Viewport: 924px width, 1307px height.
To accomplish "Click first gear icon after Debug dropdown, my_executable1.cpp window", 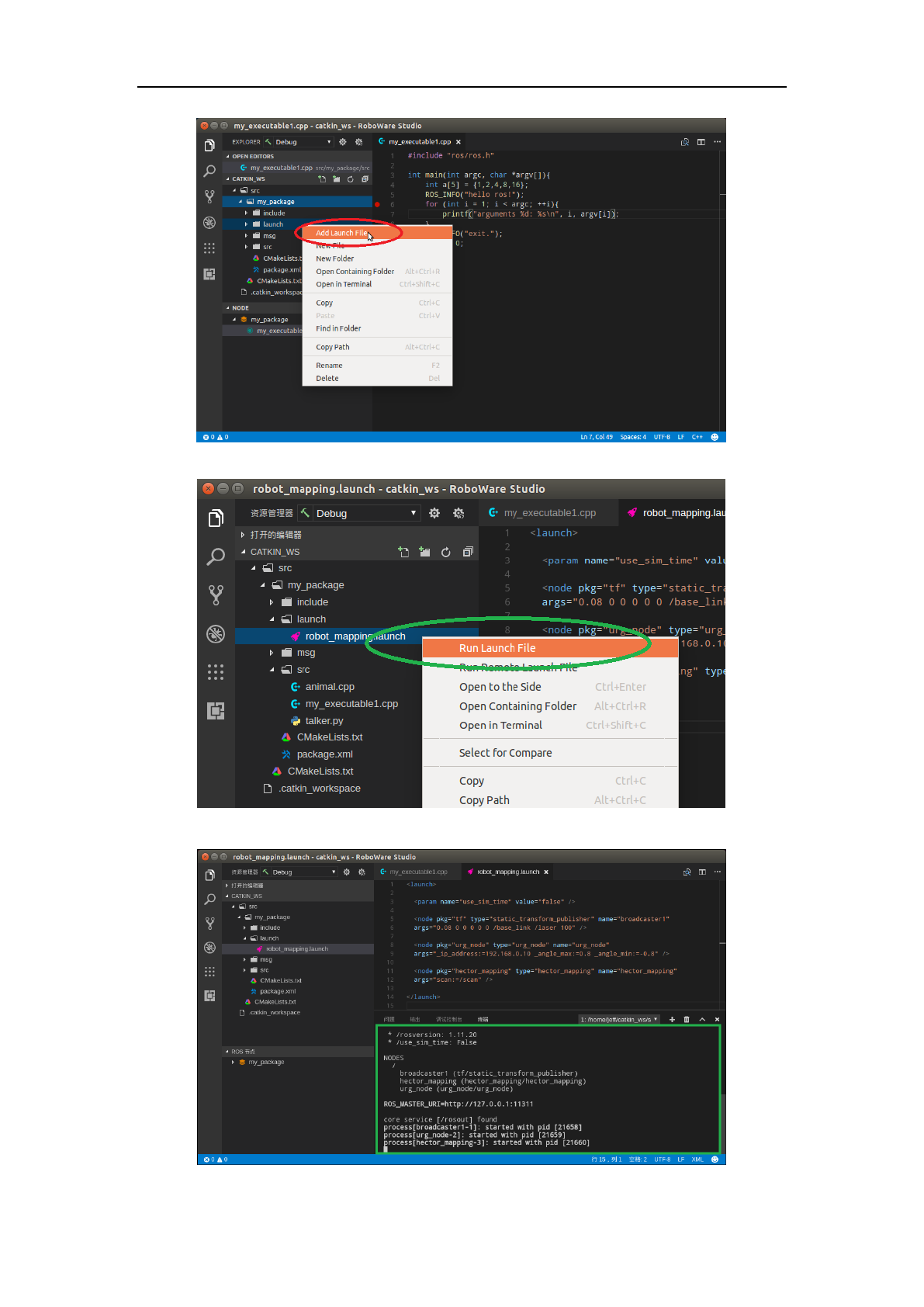I will pos(343,142).
